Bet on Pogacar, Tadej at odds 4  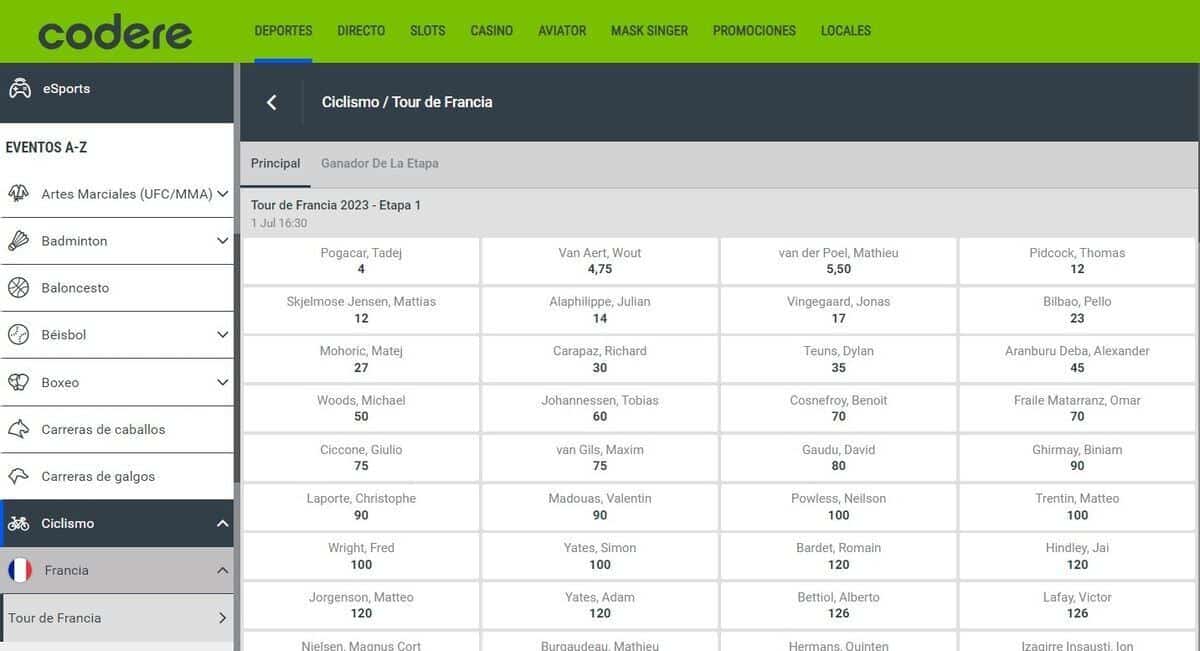(361, 261)
